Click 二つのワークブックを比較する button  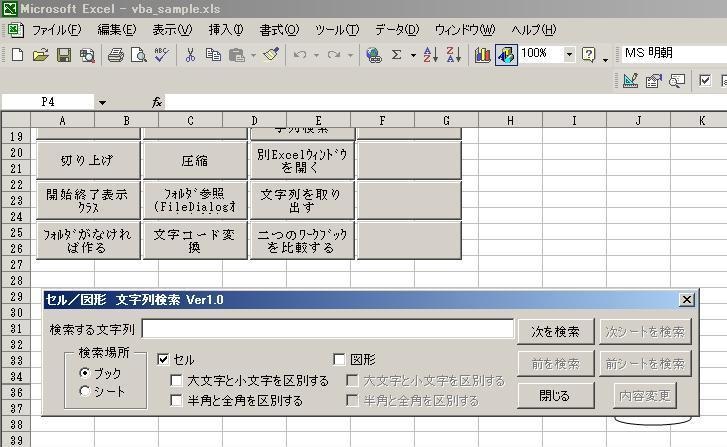tap(302, 240)
